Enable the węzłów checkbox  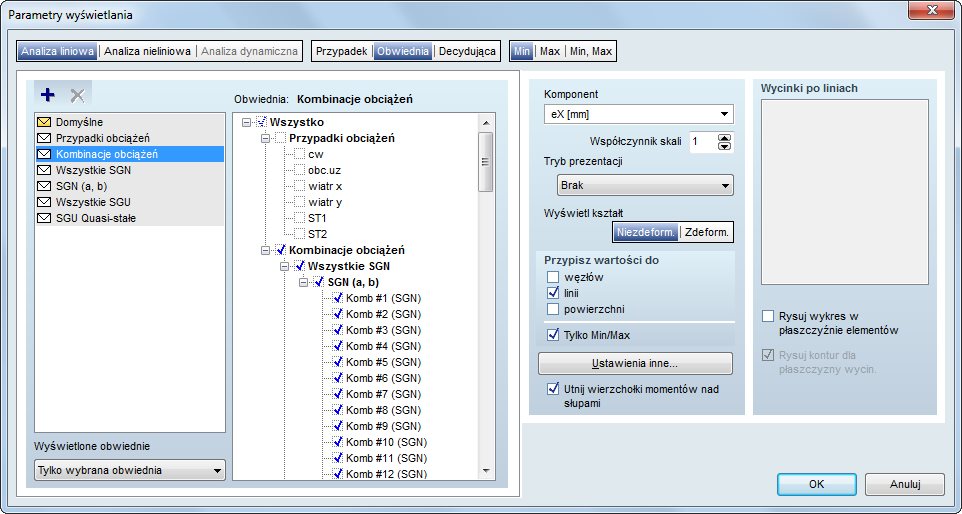click(554, 277)
